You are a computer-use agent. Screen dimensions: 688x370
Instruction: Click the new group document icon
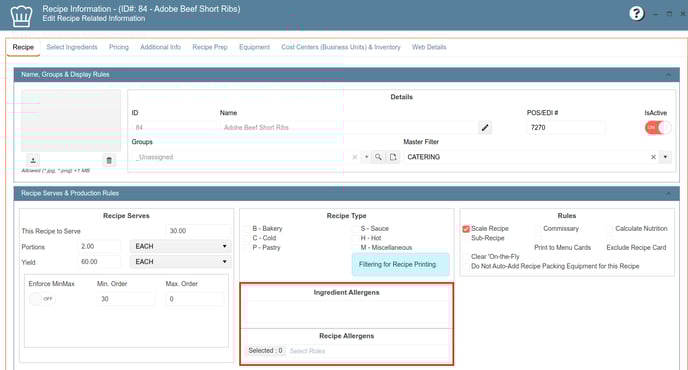[x=393, y=157]
